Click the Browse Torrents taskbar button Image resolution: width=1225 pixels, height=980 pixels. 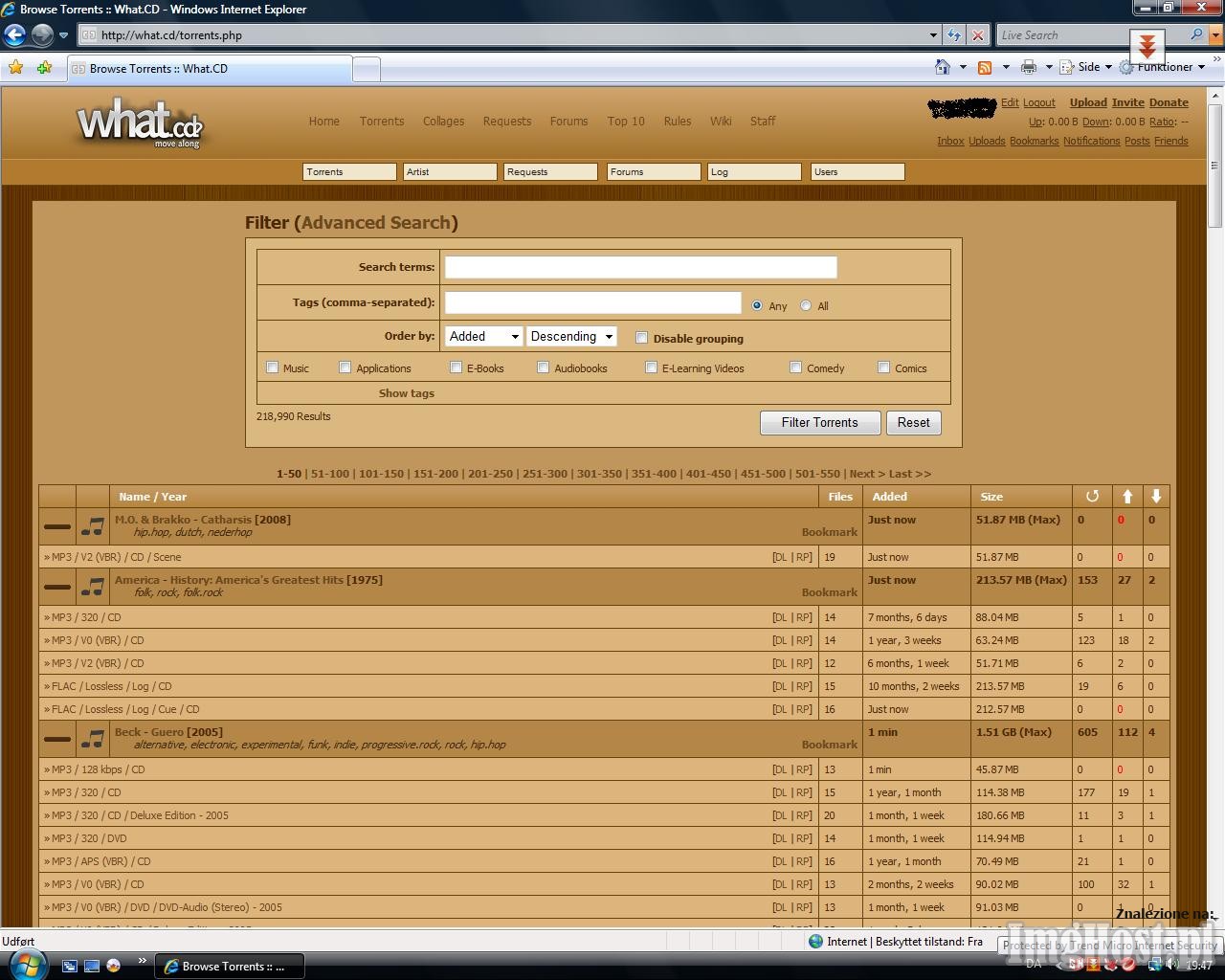(x=230, y=967)
